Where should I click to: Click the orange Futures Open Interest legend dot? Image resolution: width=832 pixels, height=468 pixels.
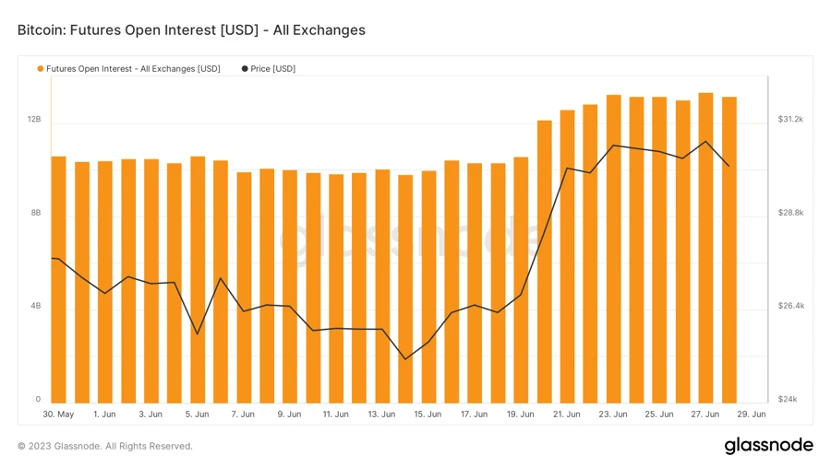(x=41, y=69)
